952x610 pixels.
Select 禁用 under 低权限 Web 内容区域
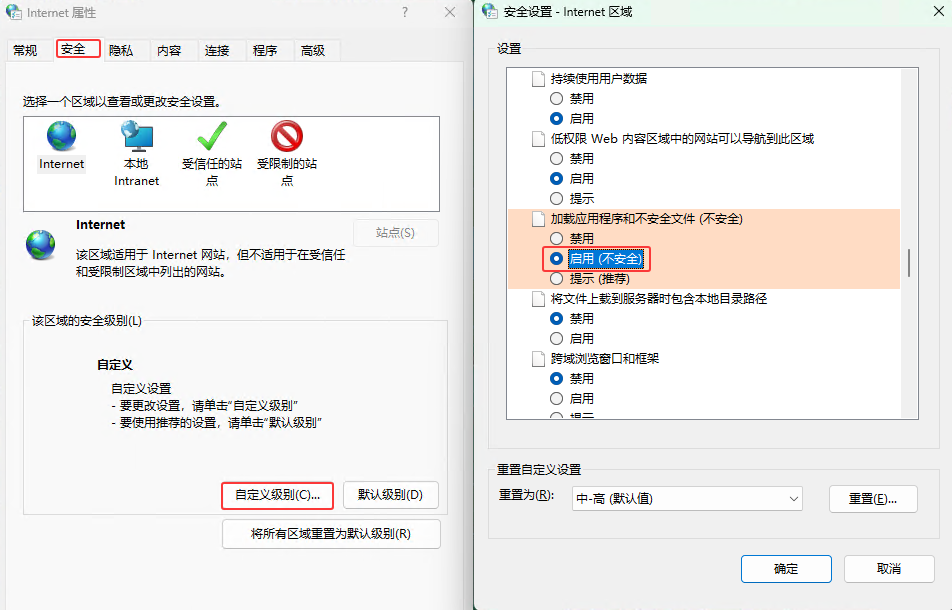point(556,158)
